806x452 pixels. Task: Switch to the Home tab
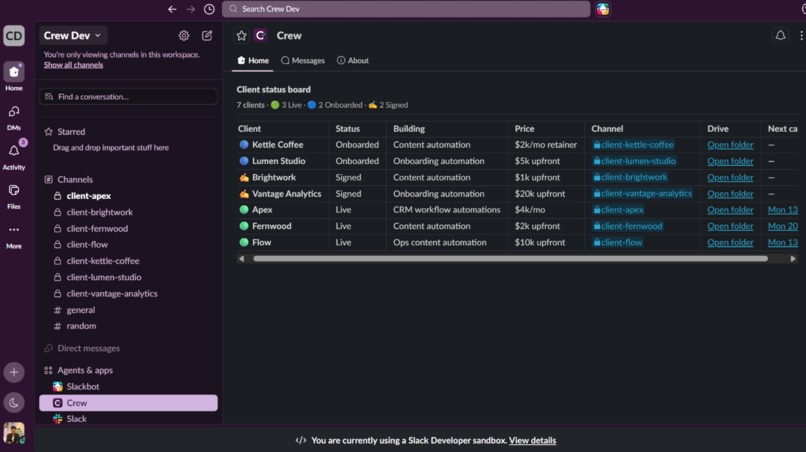coord(253,61)
